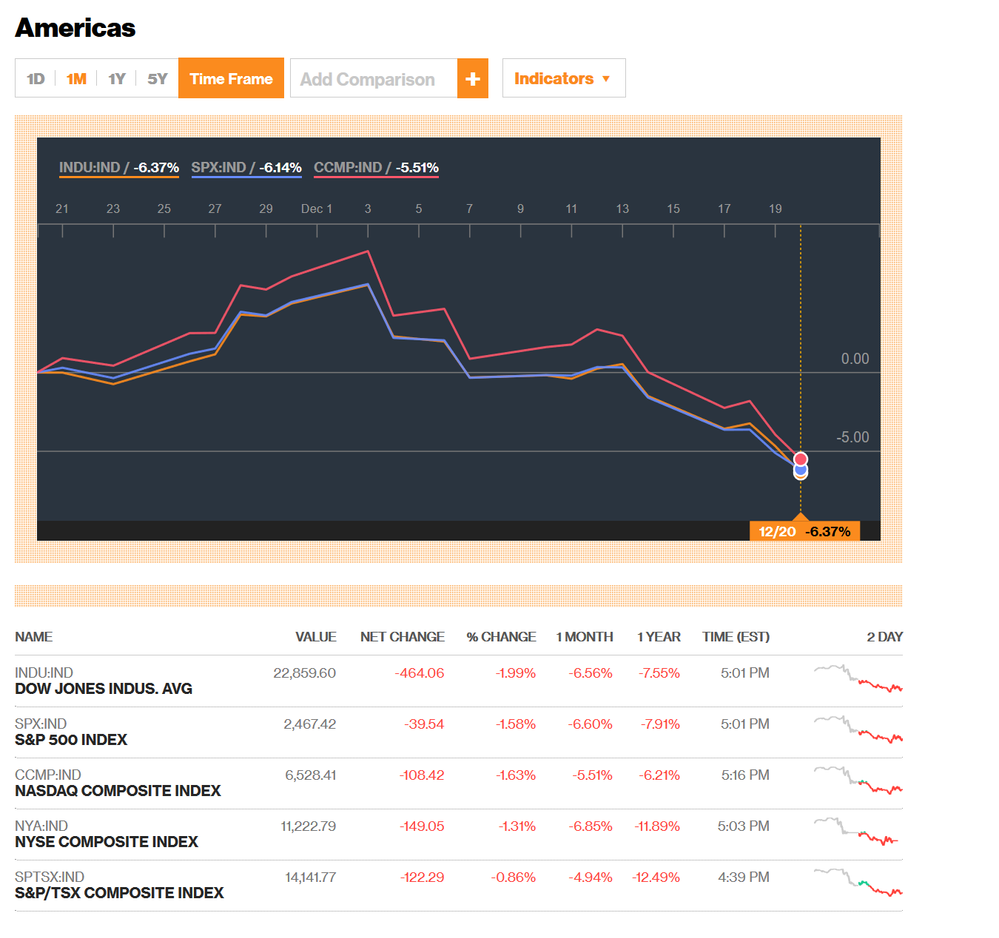Open NYSE COMPOSITE INDEX link
This screenshot has width=999, height=938.
click(x=106, y=842)
